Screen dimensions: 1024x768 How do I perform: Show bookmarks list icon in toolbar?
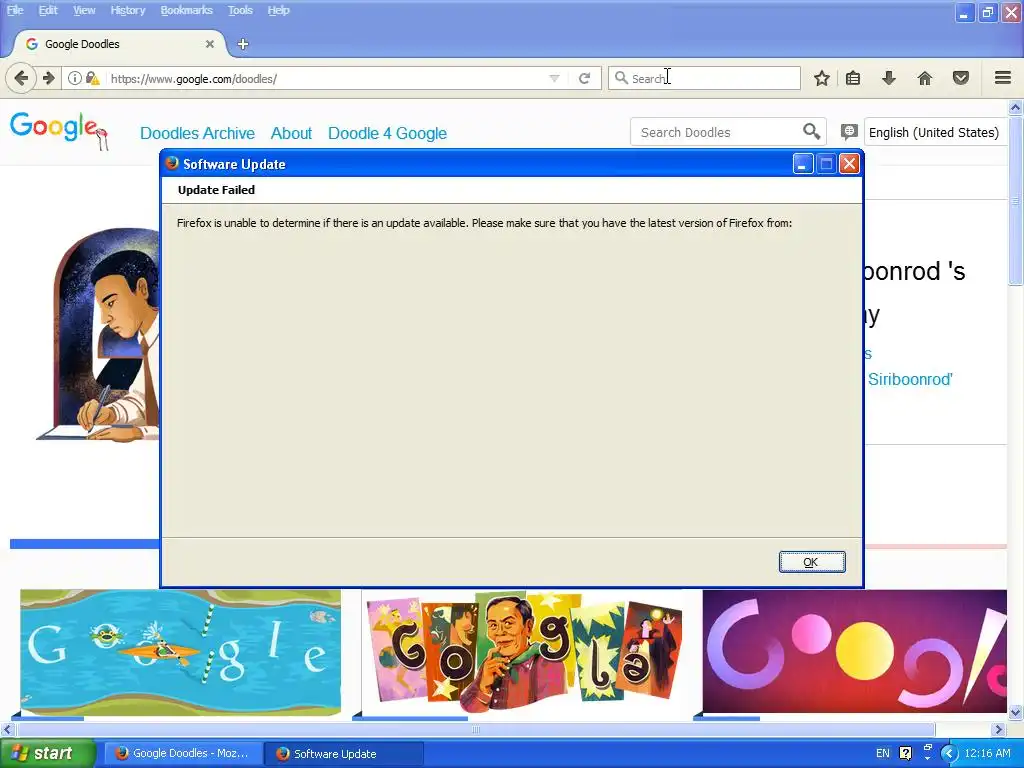pyautogui.click(x=853, y=78)
